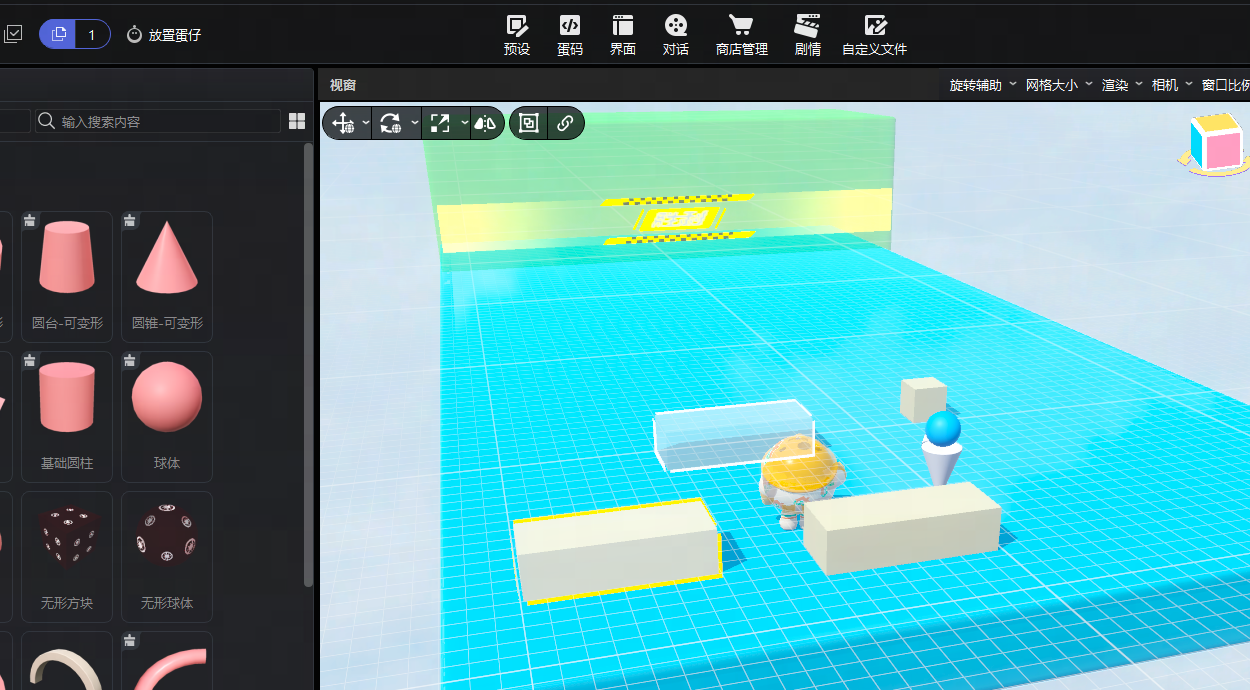Viewport: 1250px width, 690px height.
Task: Click the group objects icon in viewport toolbar
Action: point(529,123)
